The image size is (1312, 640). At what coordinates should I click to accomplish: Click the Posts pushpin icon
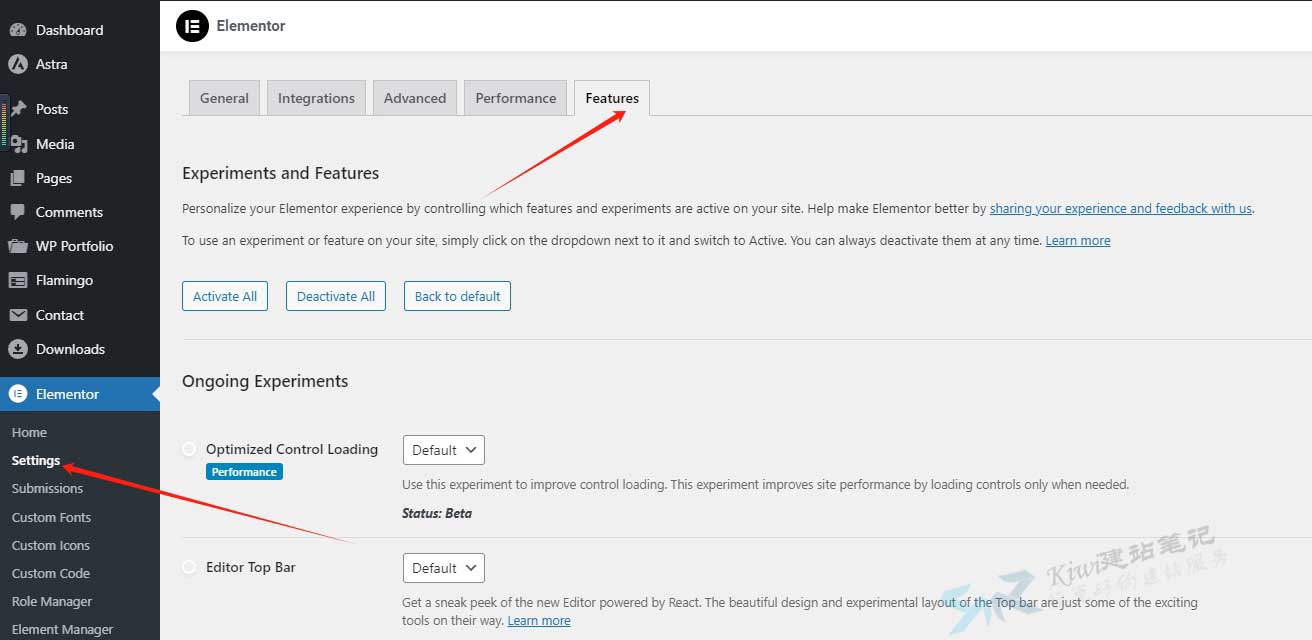point(18,109)
